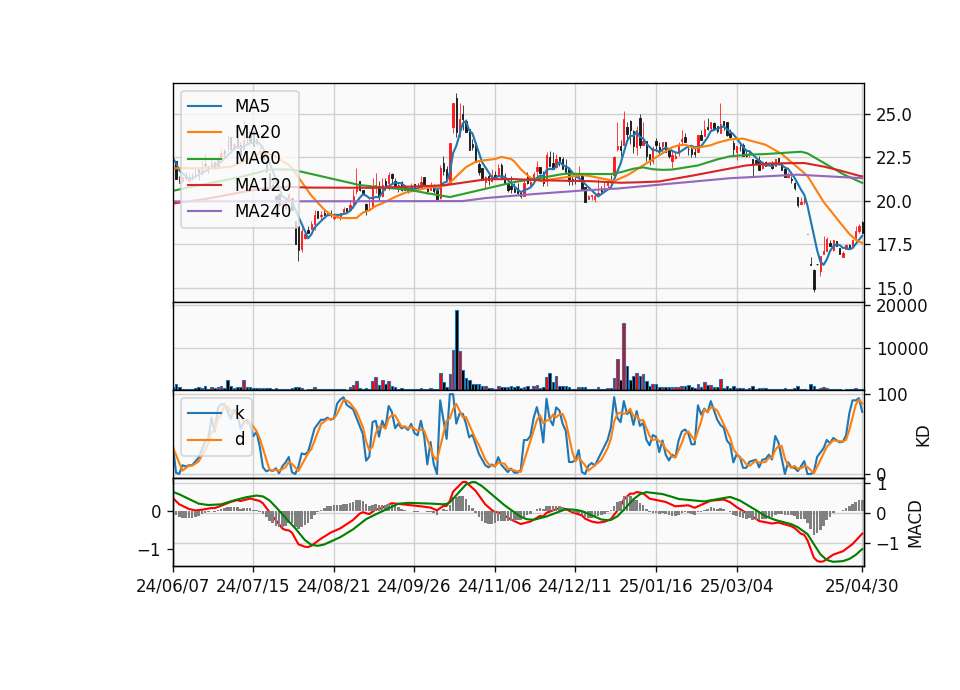
Task: Click the MA20 legend label
Action: pyautogui.click(x=257, y=132)
